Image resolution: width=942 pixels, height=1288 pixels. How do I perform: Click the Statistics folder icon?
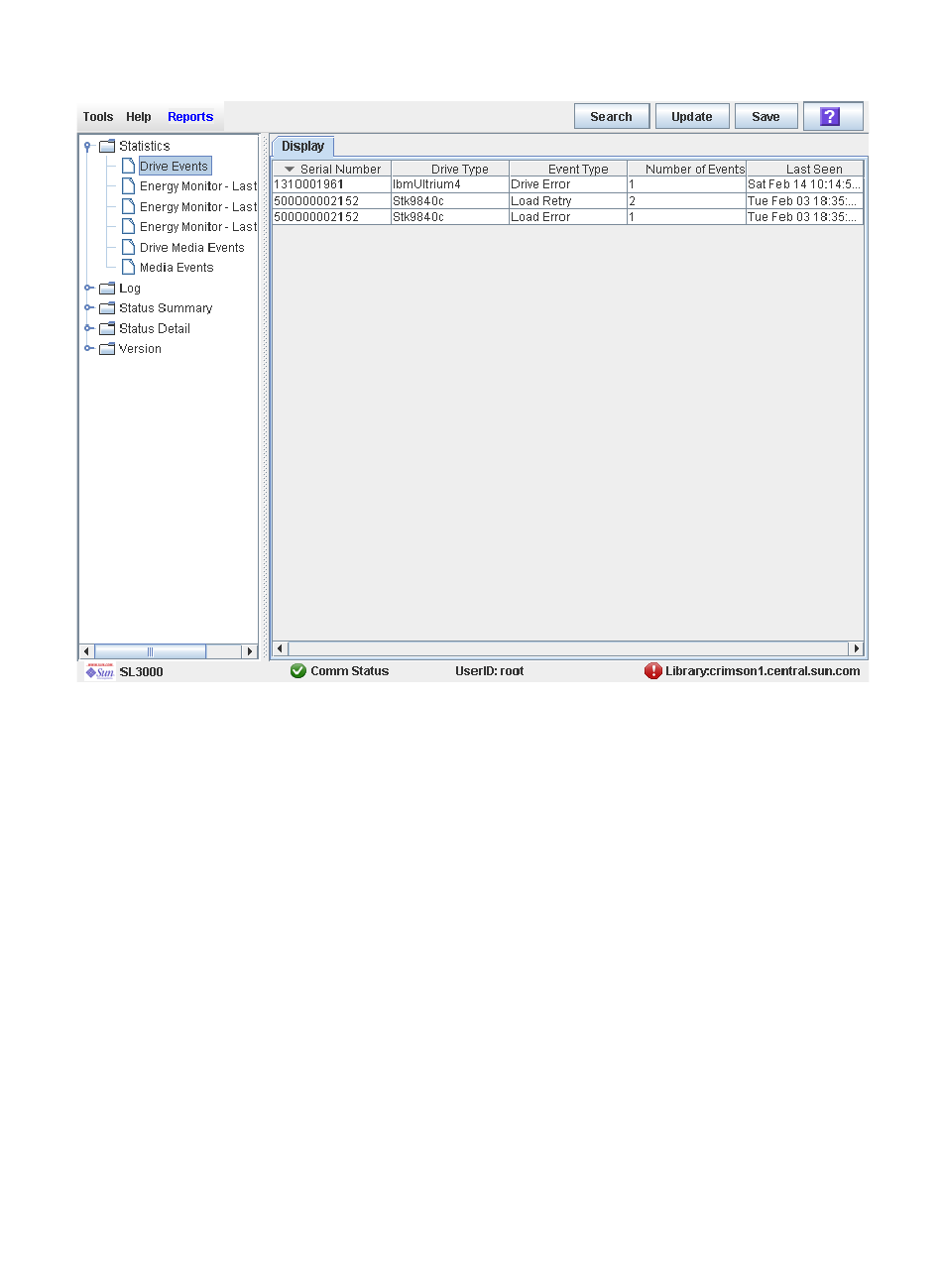[107, 147]
